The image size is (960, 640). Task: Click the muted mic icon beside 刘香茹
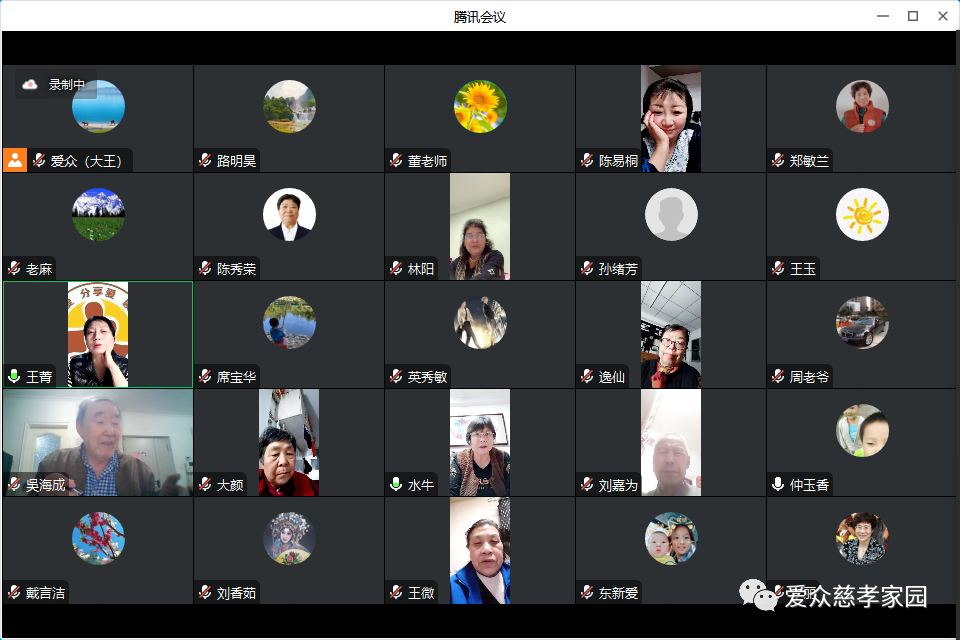(x=205, y=593)
